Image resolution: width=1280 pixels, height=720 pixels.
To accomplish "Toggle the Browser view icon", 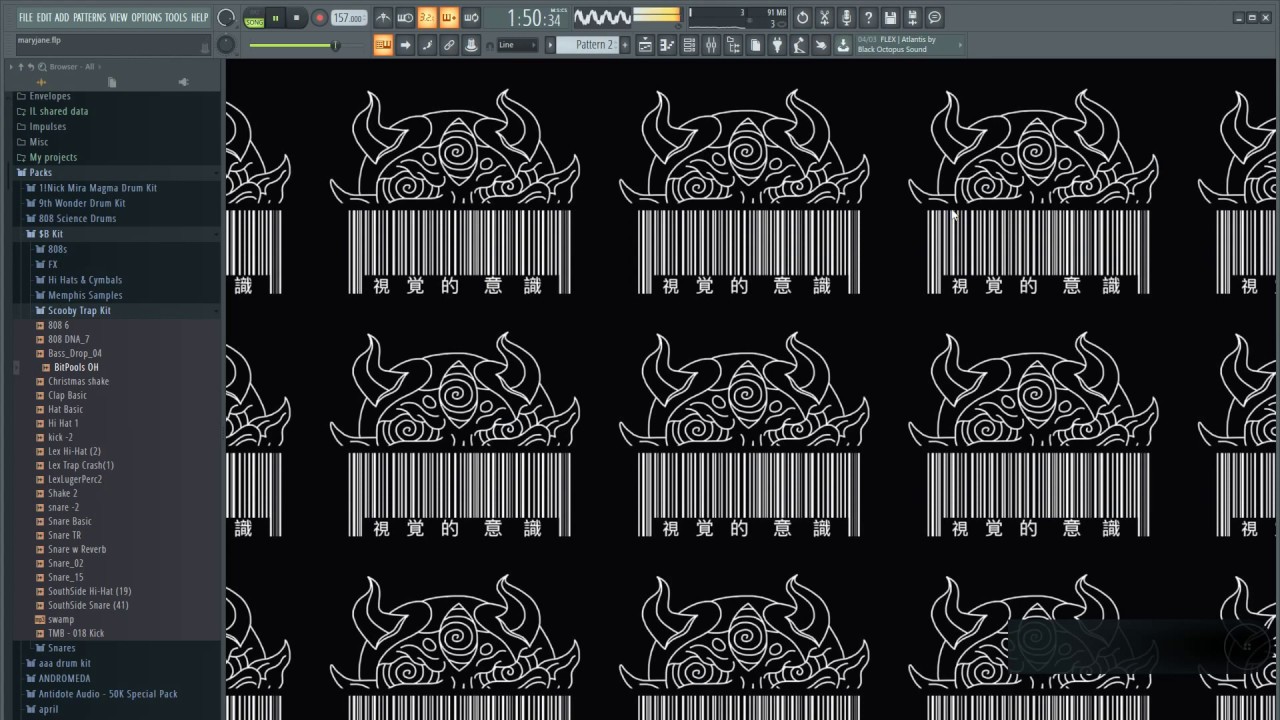I will point(733,45).
